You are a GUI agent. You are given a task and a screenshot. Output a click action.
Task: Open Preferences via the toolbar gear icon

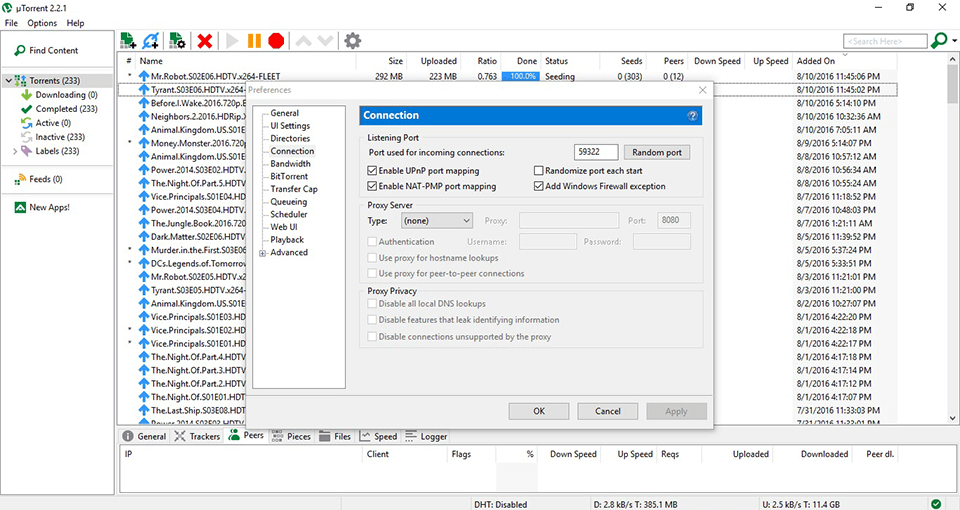click(352, 41)
